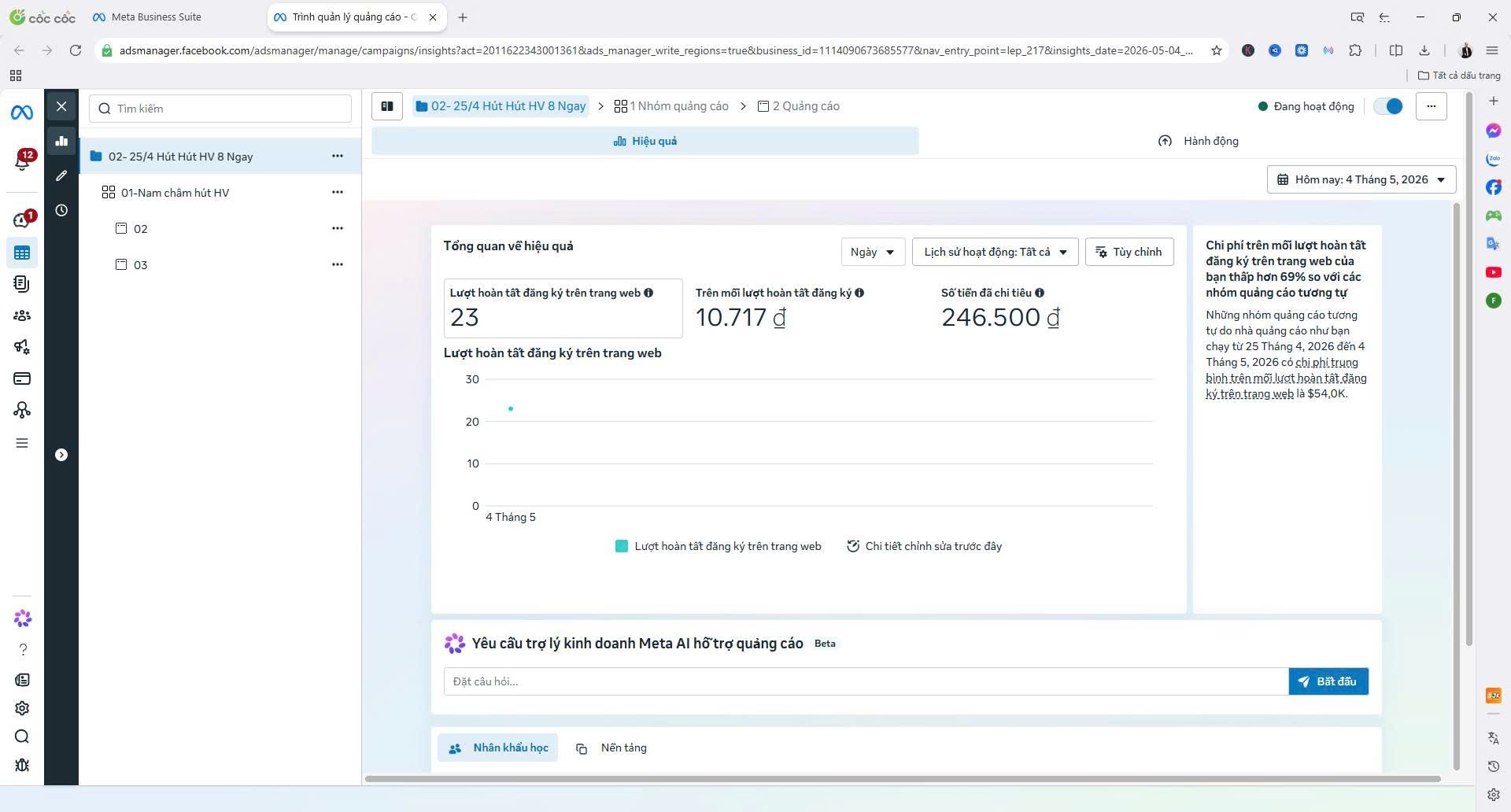Click the bug report icon in left rail
This screenshot has height=812, width=1511.
point(22,765)
